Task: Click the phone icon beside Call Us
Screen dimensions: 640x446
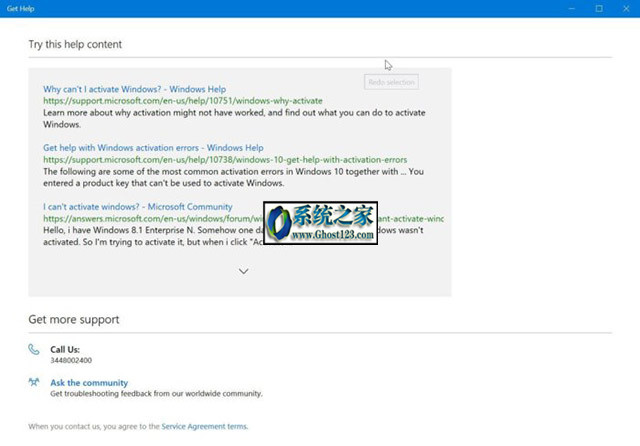Action: (x=34, y=349)
